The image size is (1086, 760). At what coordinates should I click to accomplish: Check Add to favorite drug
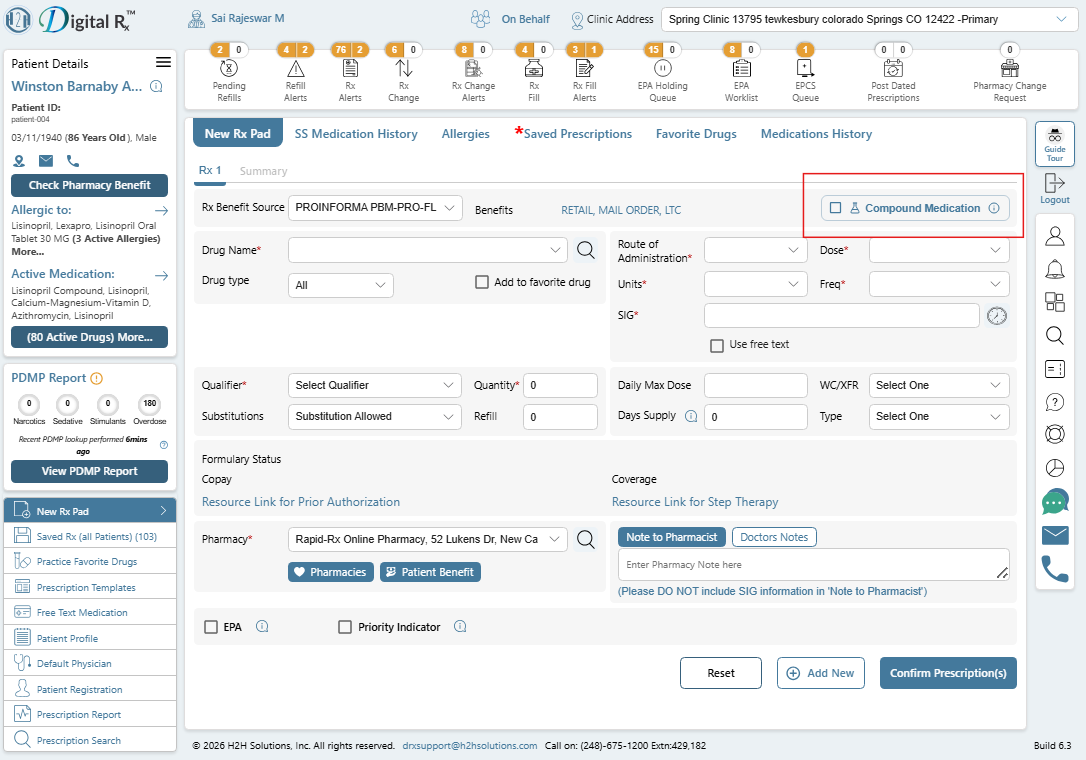482,282
